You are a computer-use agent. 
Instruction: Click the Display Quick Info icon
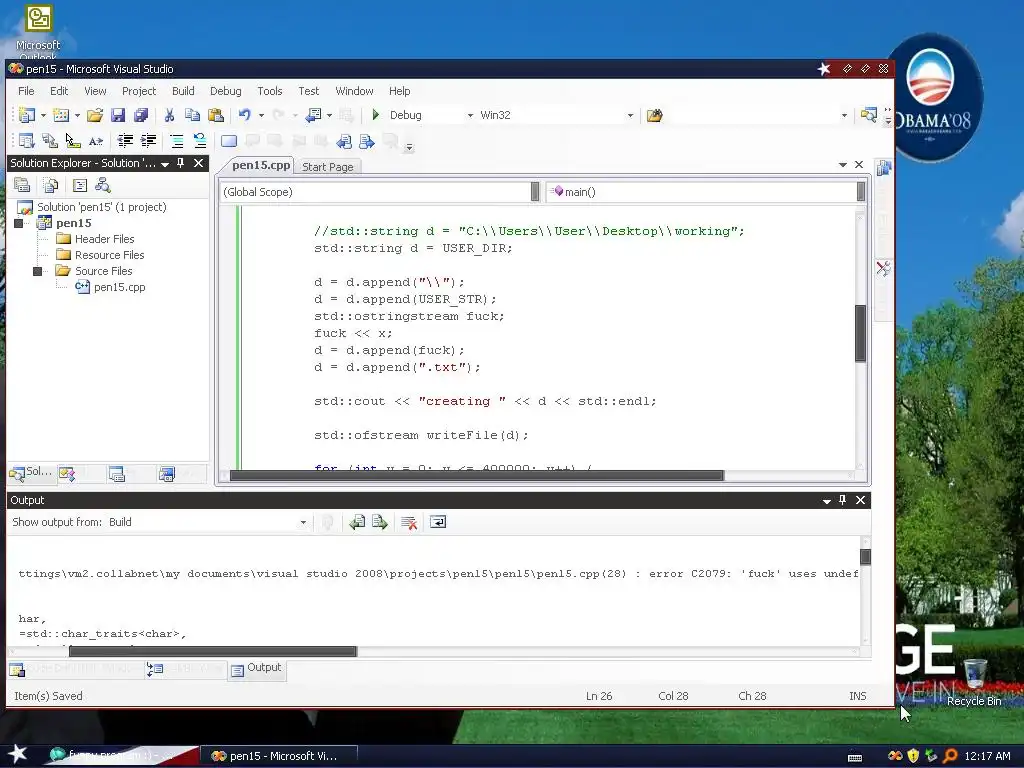[x=72, y=140]
